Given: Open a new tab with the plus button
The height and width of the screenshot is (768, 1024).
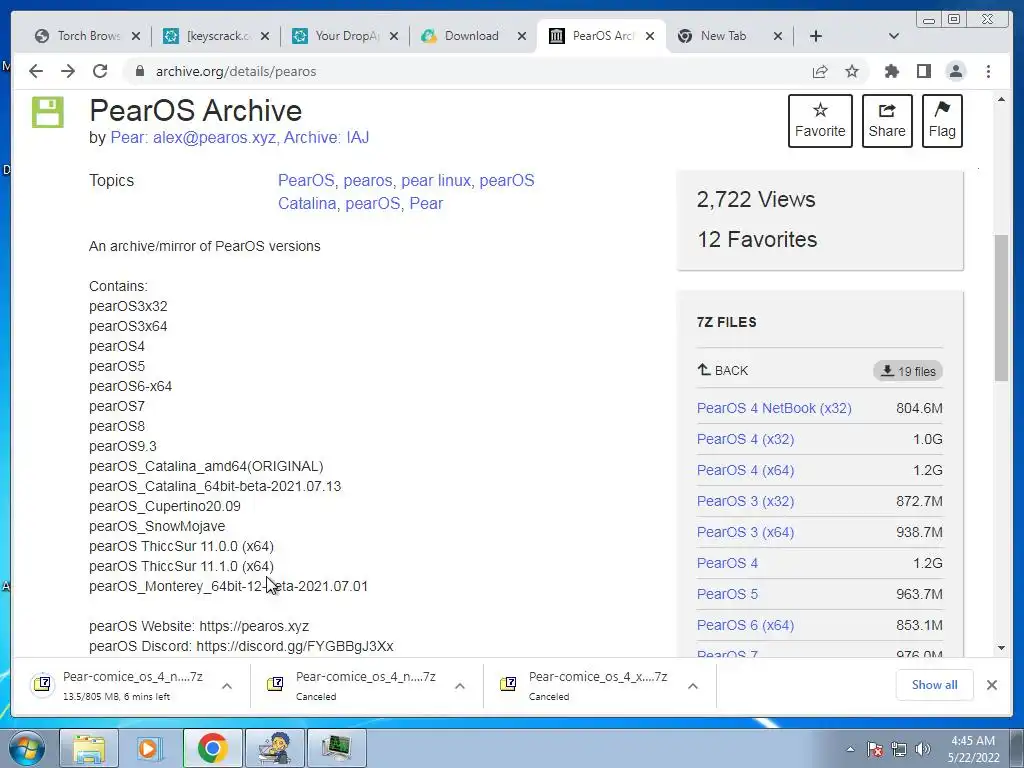Looking at the screenshot, I should [x=816, y=37].
